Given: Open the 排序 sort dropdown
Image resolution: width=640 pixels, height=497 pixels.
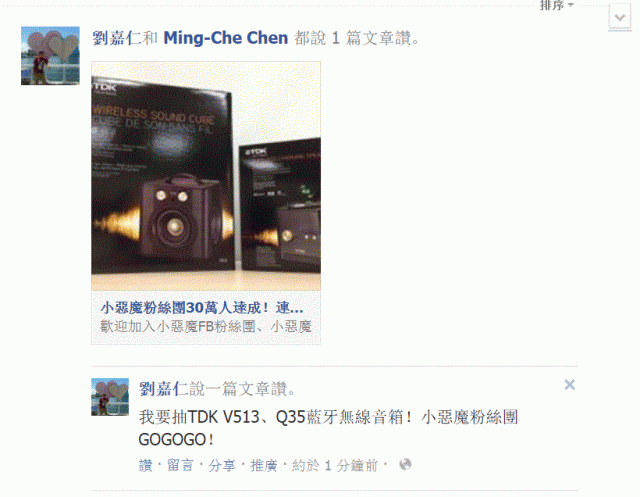Looking at the screenshot, I should [556, 5].
